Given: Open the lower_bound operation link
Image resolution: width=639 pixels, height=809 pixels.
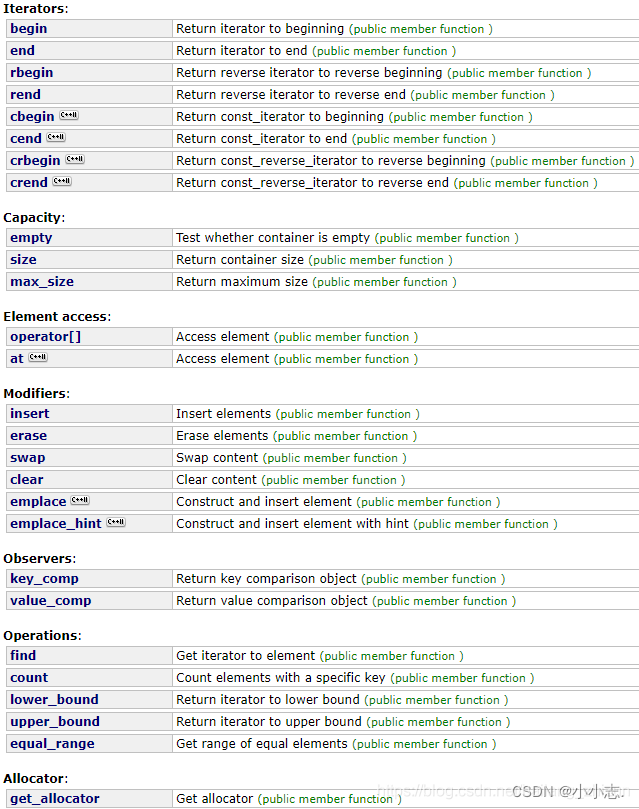Looking at the screenshot, I should [x=54, y=699].
